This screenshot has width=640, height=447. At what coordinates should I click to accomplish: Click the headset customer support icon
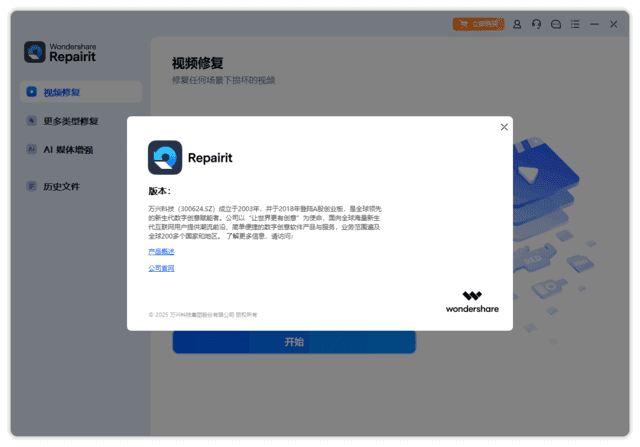[536, 24]
